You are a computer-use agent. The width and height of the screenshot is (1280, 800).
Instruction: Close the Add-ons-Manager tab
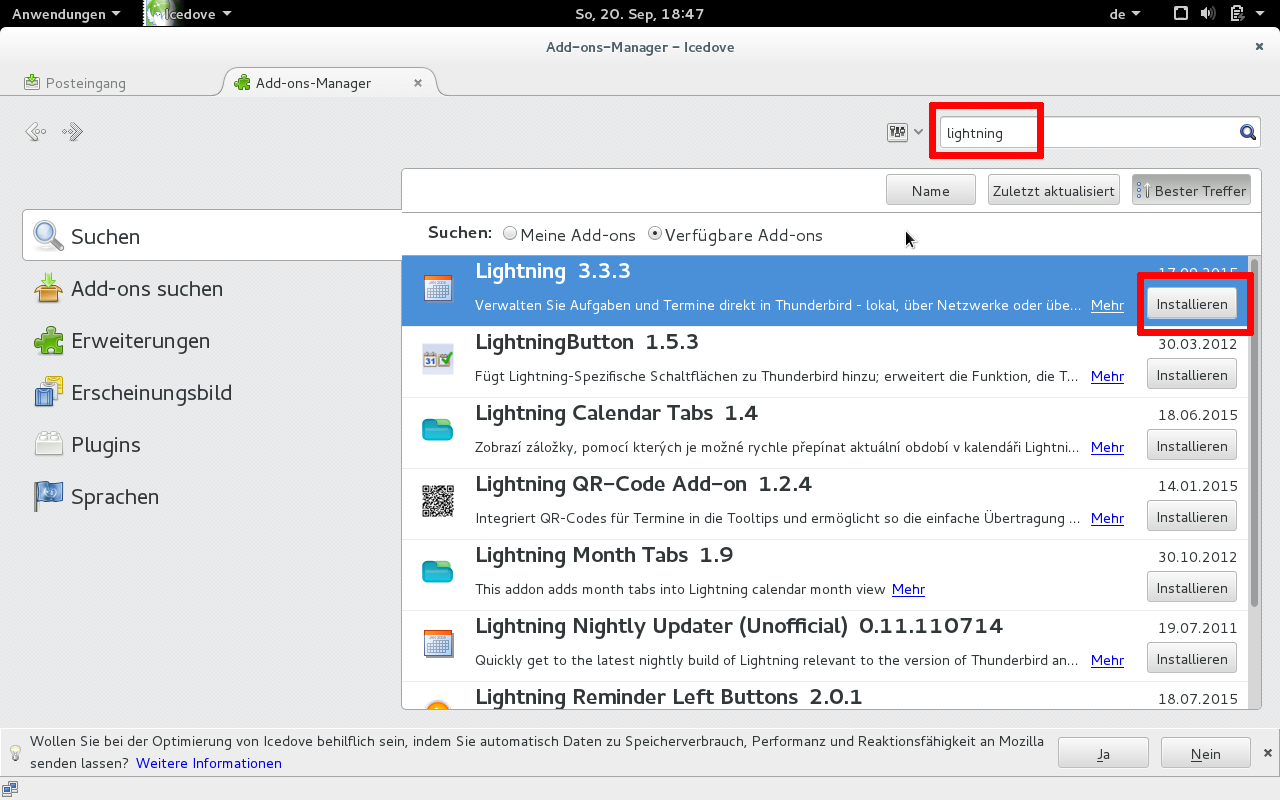[418, 83]
